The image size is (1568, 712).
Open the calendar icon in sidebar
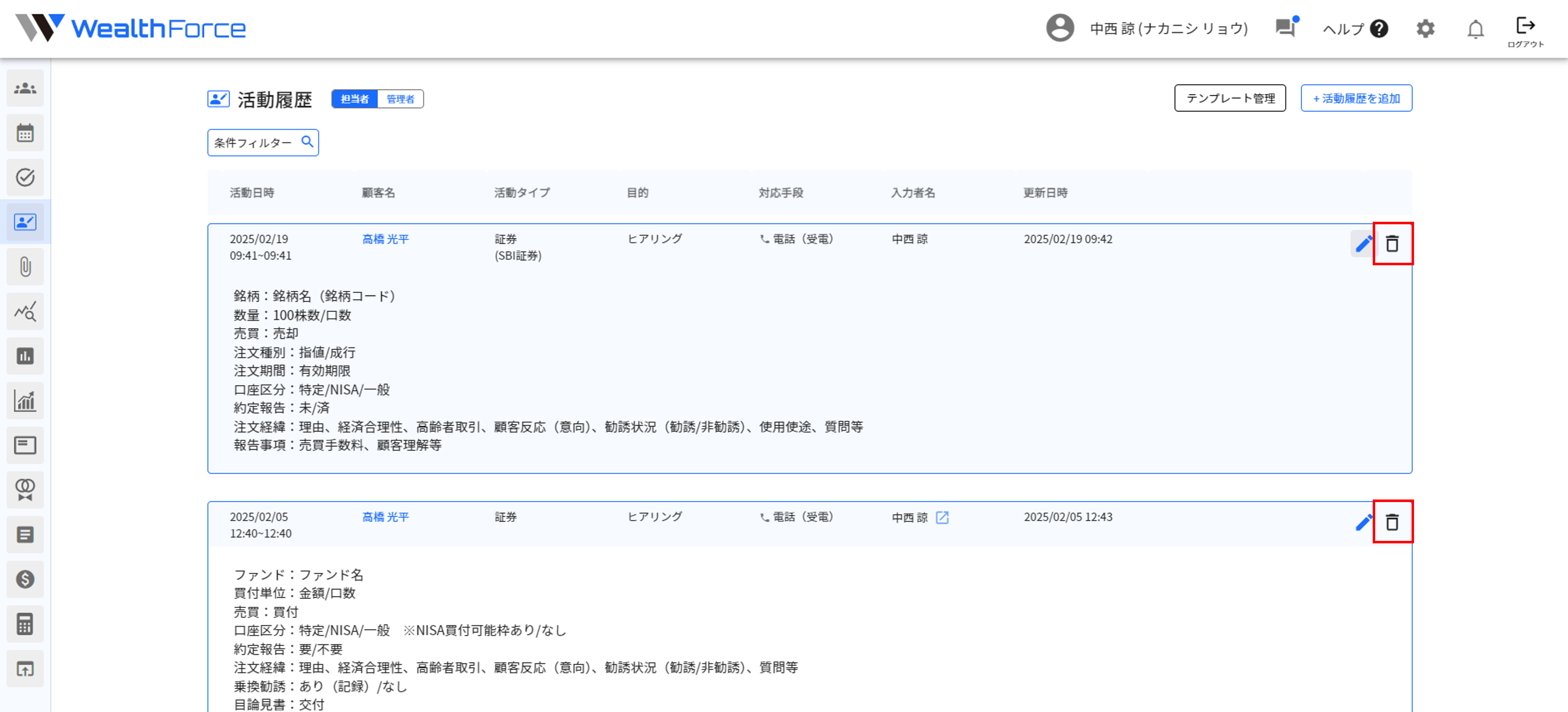tap(25, 133)
